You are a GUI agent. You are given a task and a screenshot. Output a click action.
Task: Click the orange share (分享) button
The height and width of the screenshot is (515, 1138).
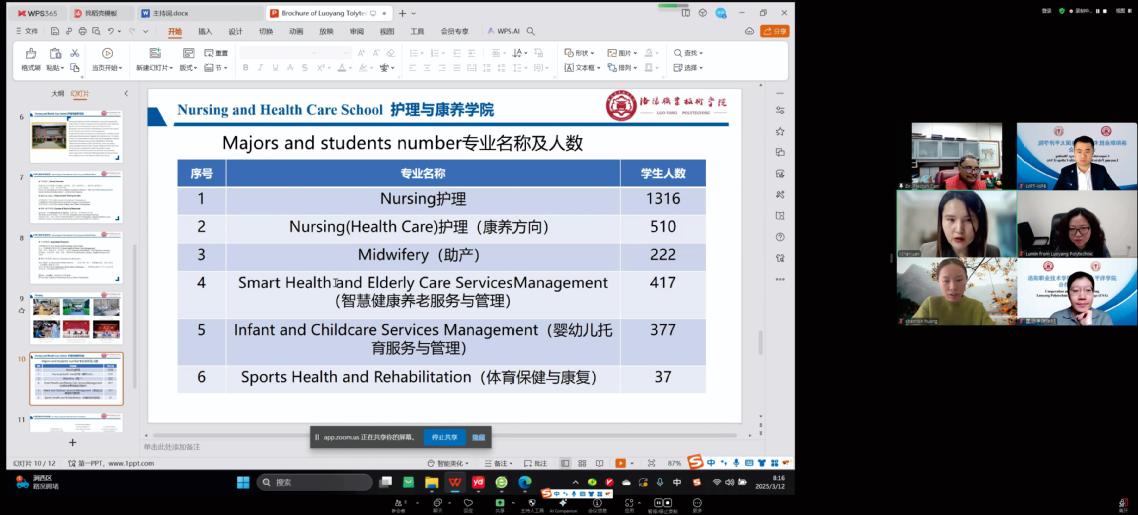[775, 31]
